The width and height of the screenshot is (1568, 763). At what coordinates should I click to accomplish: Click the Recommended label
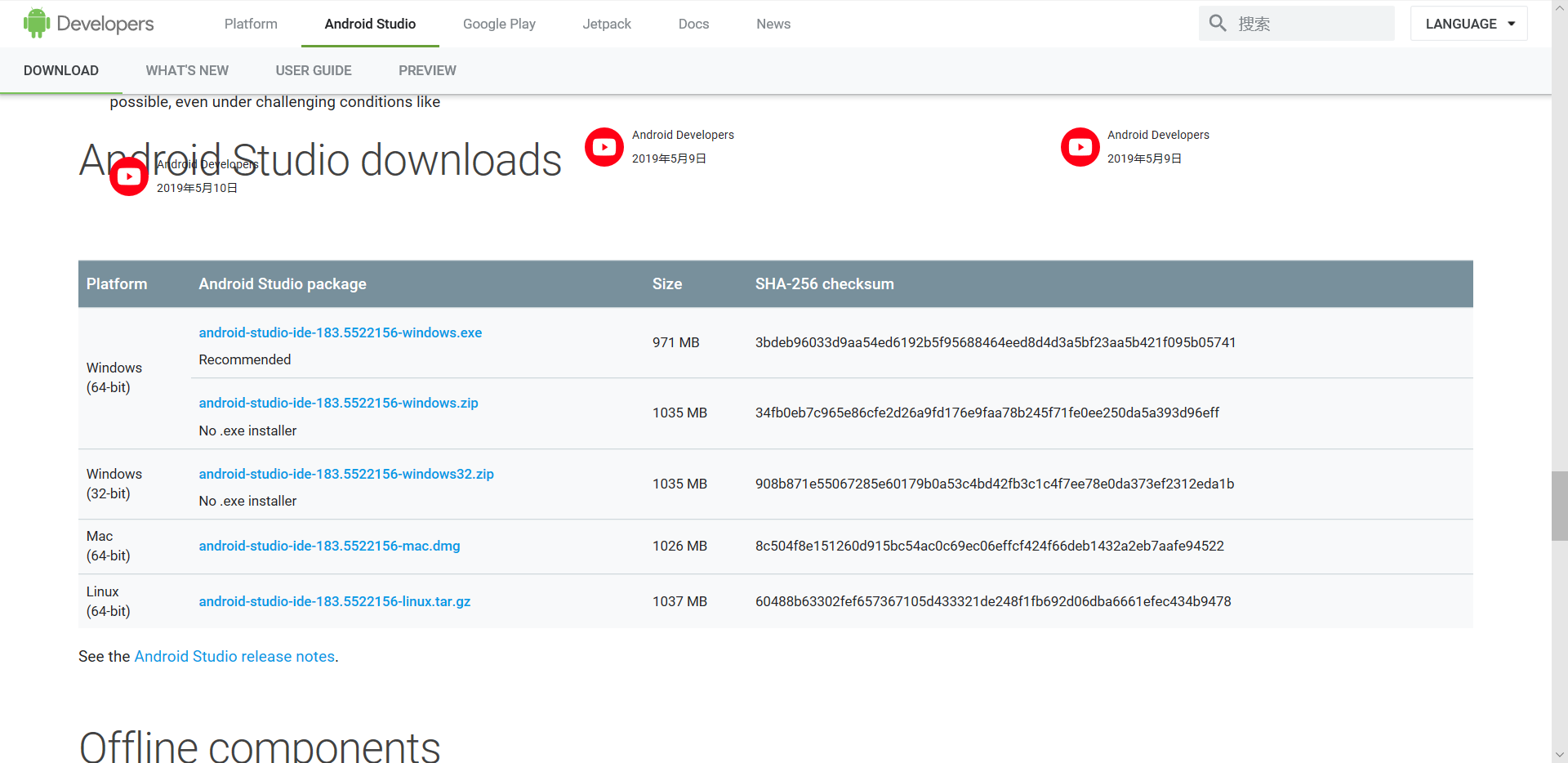245,359
